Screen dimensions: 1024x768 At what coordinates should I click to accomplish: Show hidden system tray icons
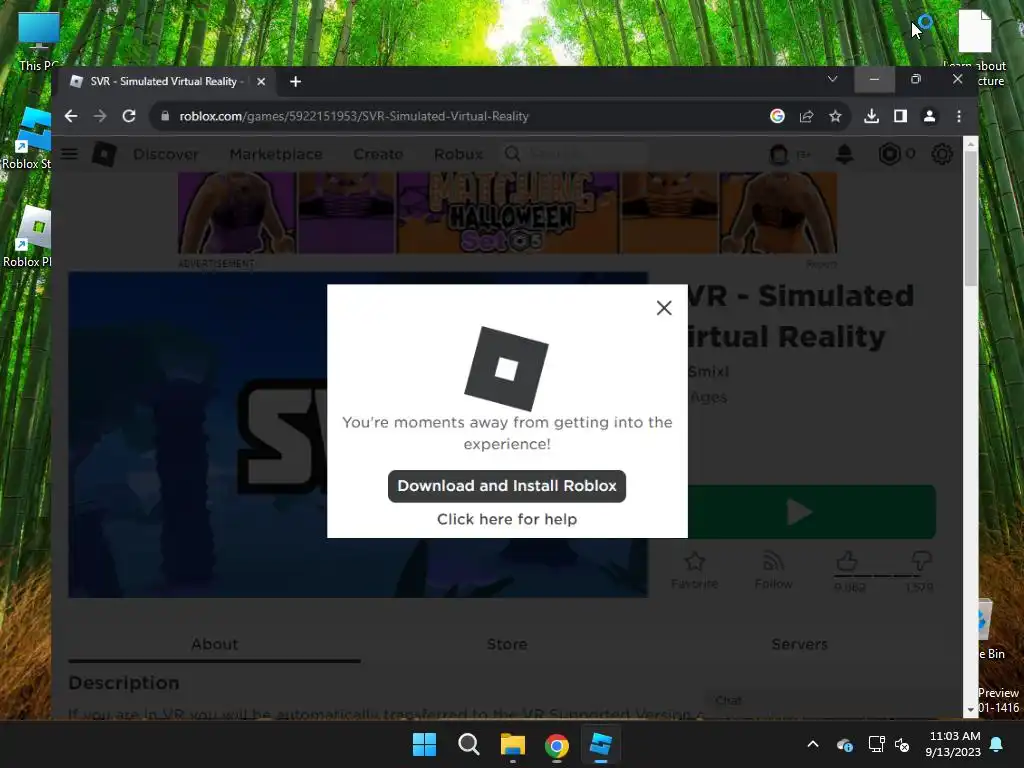[813, 744]
